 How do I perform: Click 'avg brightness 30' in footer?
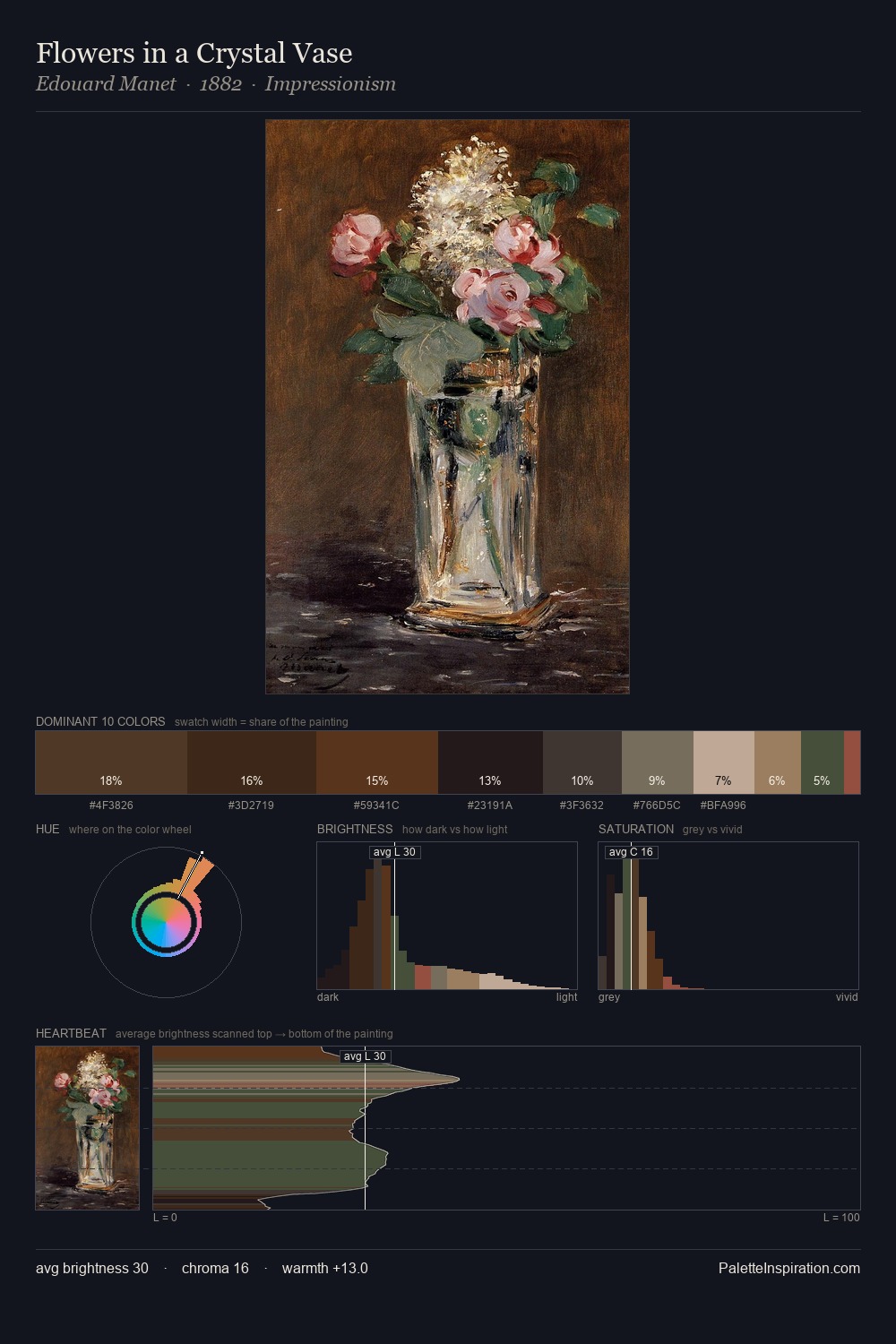pyautogui.click(x=92, y=1268)
